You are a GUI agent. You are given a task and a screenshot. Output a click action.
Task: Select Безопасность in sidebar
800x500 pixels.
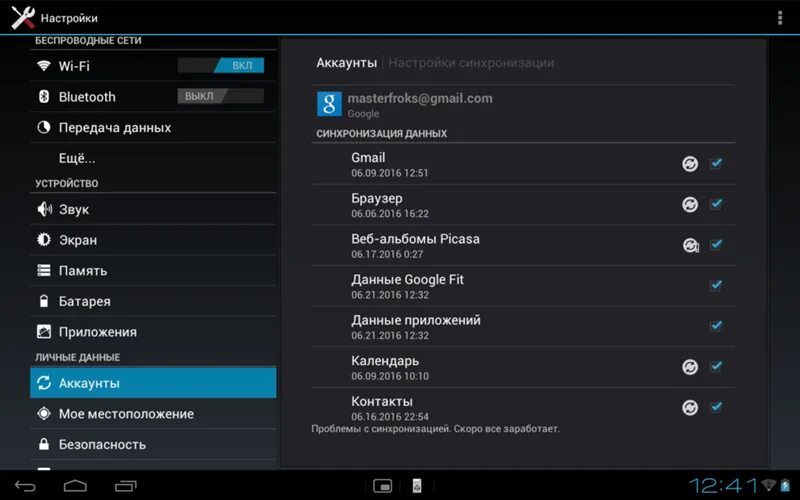pyautogui.click(x=153, y=444)
